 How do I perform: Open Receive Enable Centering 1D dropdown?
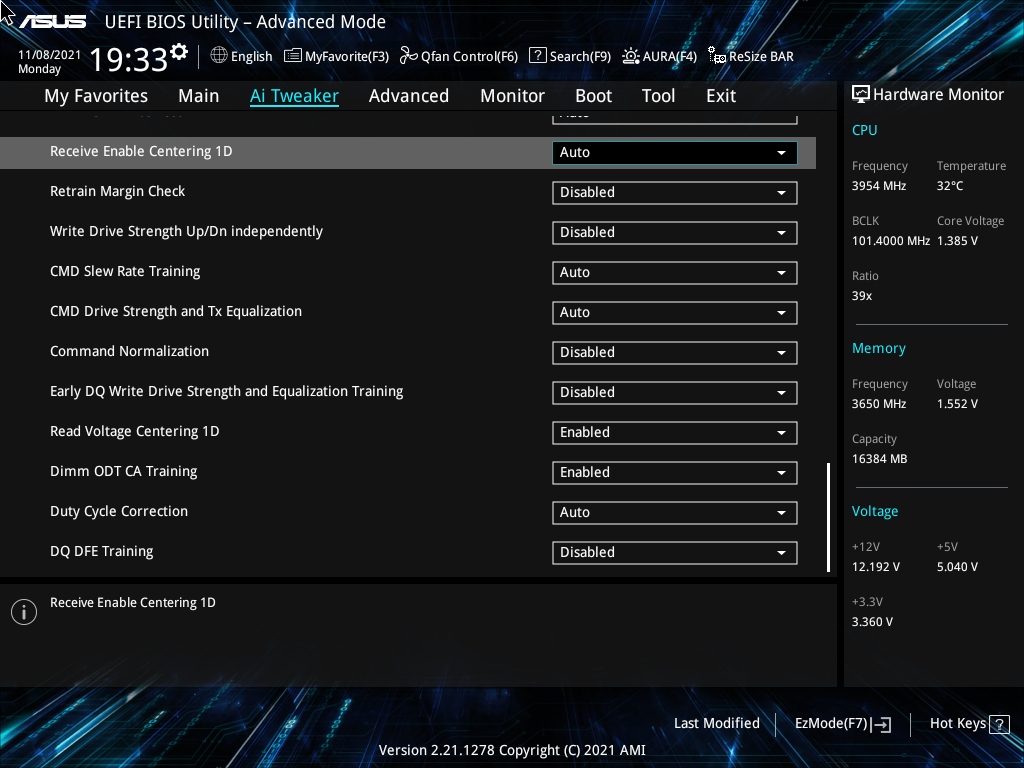[x=675, y=153]
